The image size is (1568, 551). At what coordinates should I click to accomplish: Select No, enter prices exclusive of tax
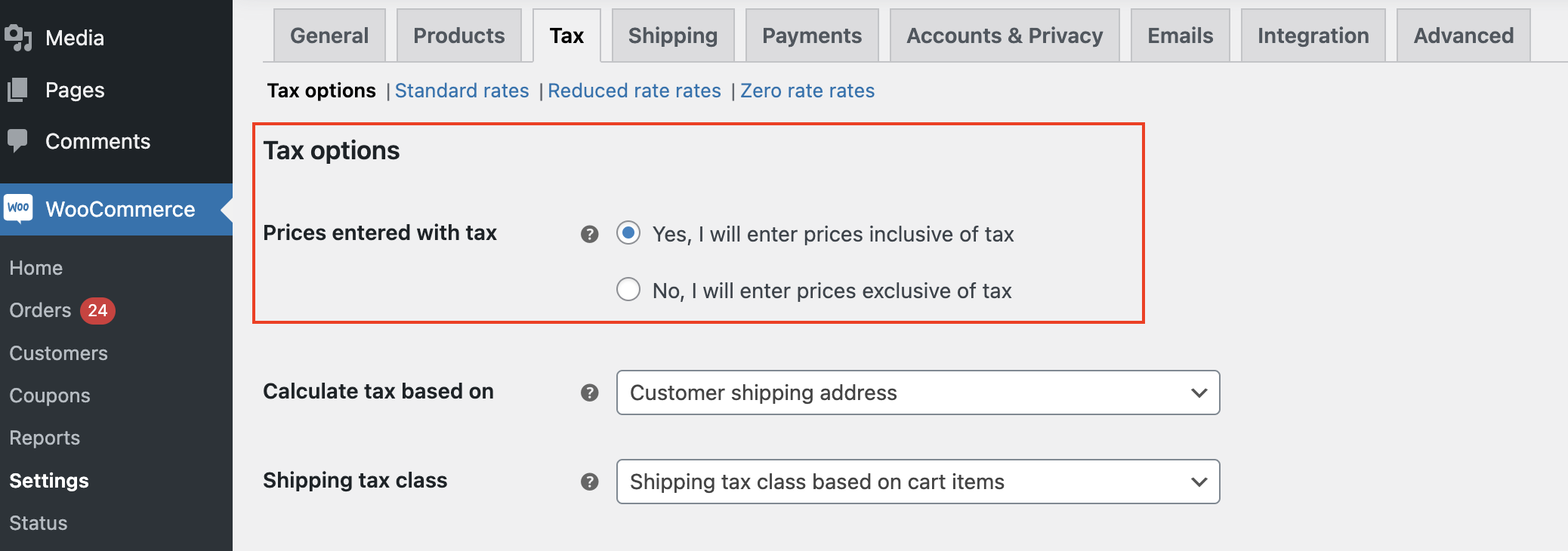[x=628, y=290]
